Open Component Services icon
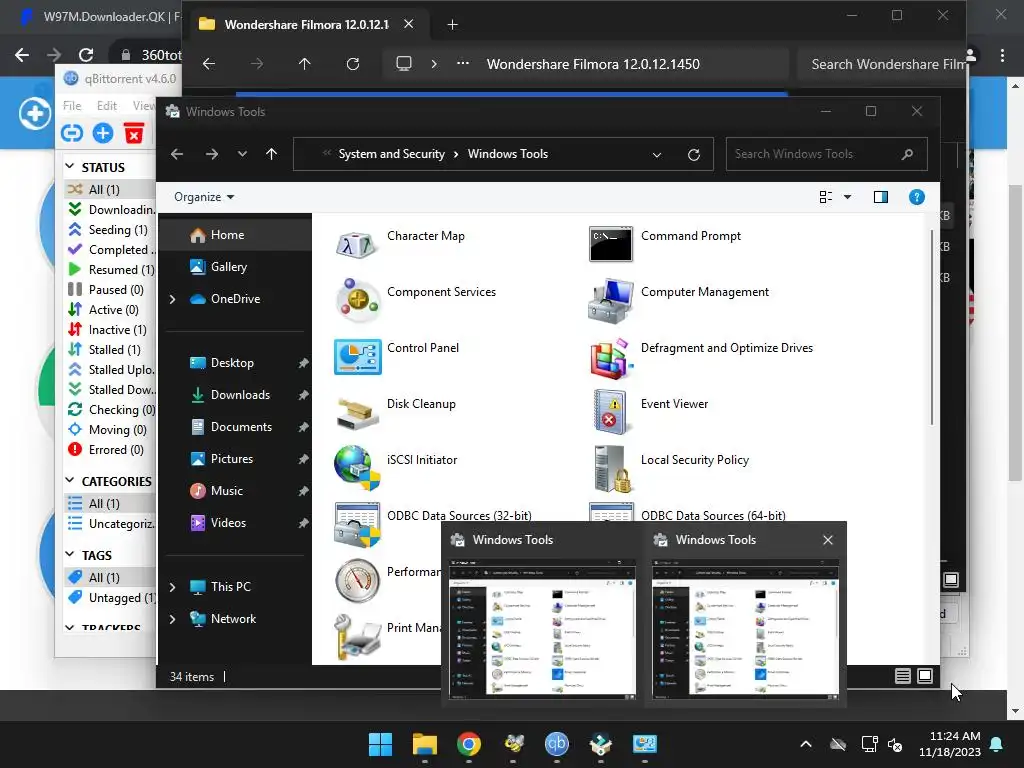 357,300
